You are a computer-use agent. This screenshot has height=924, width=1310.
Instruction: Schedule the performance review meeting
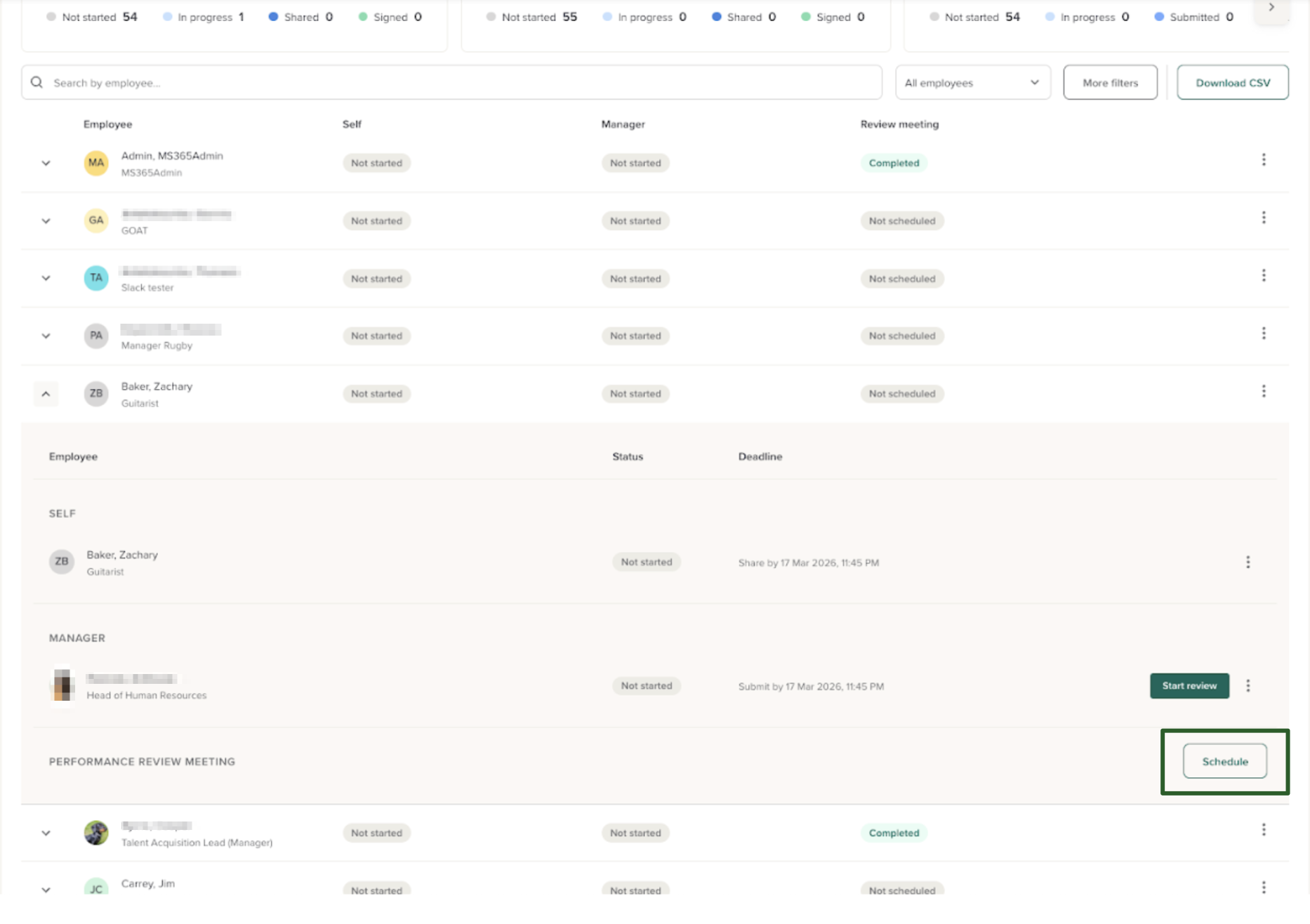click(1224, 762)
